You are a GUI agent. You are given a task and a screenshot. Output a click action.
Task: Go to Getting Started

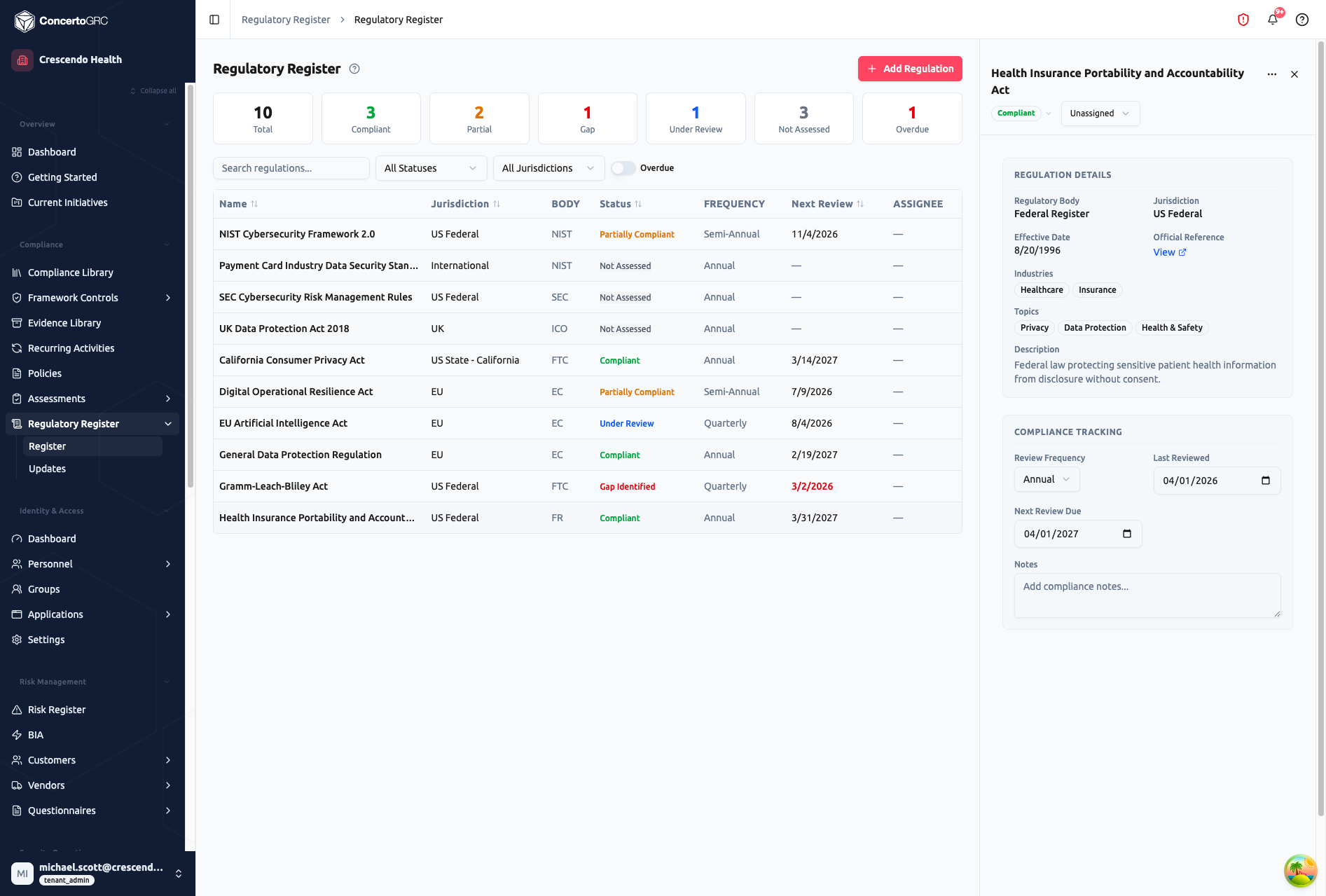[92, 177]
